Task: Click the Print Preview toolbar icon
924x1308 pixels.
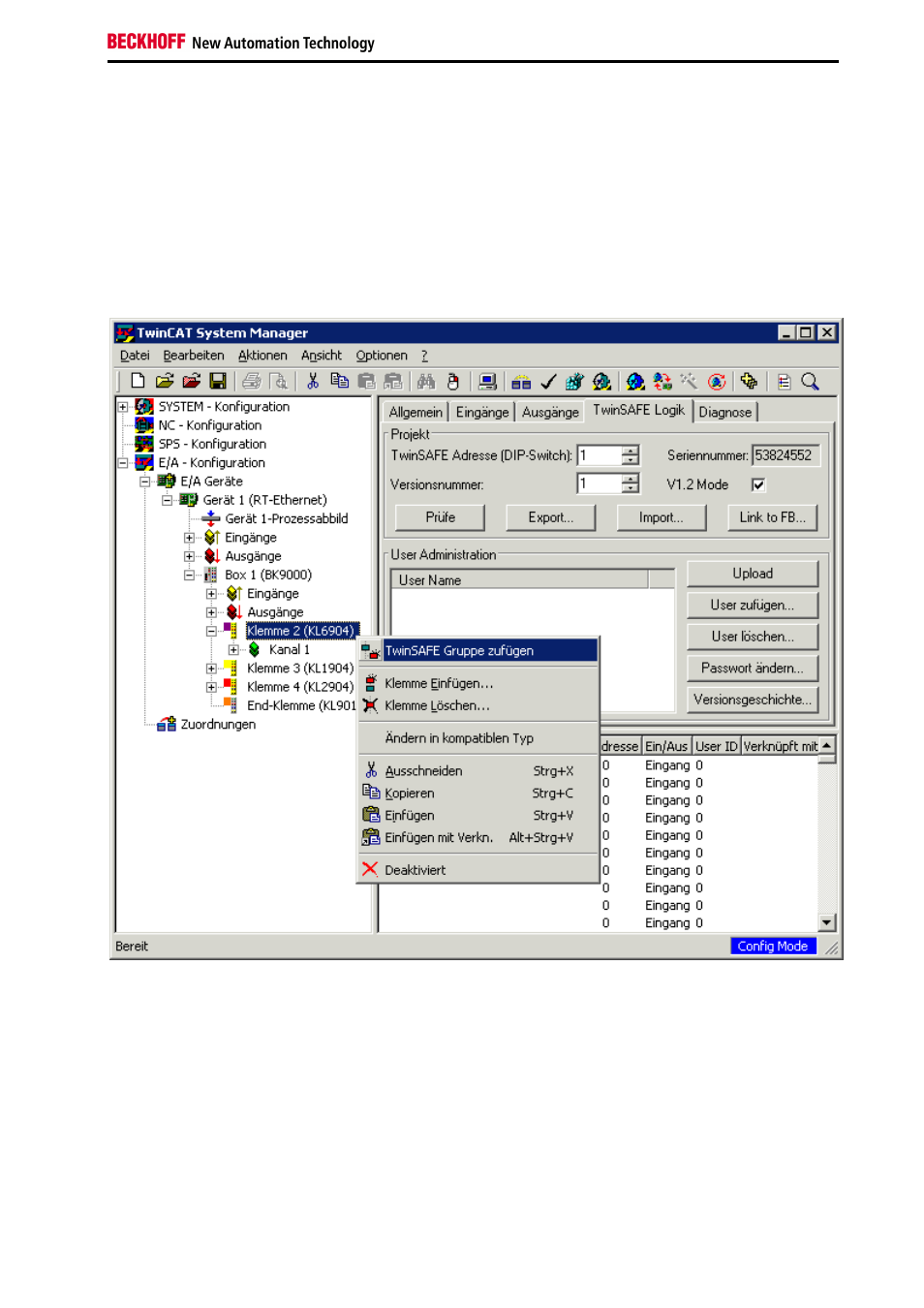Action: tap(278, 381)
